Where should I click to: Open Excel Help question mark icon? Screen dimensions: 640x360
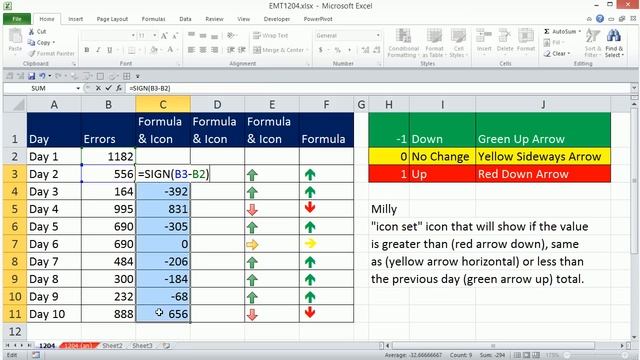pos(600,19)
